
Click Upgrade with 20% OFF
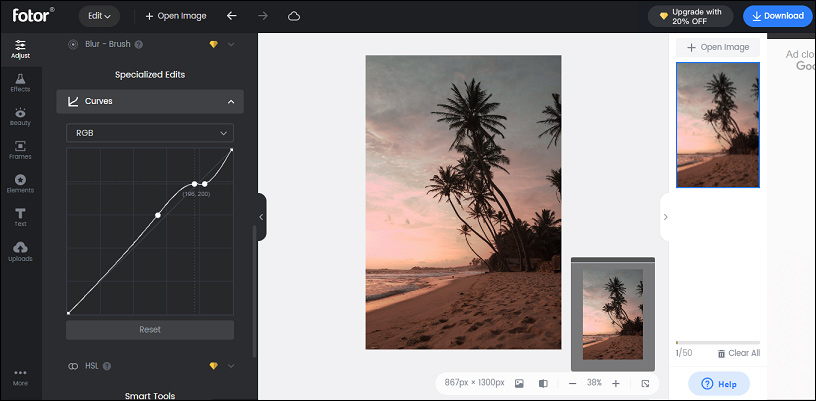[x=690, y=16]
